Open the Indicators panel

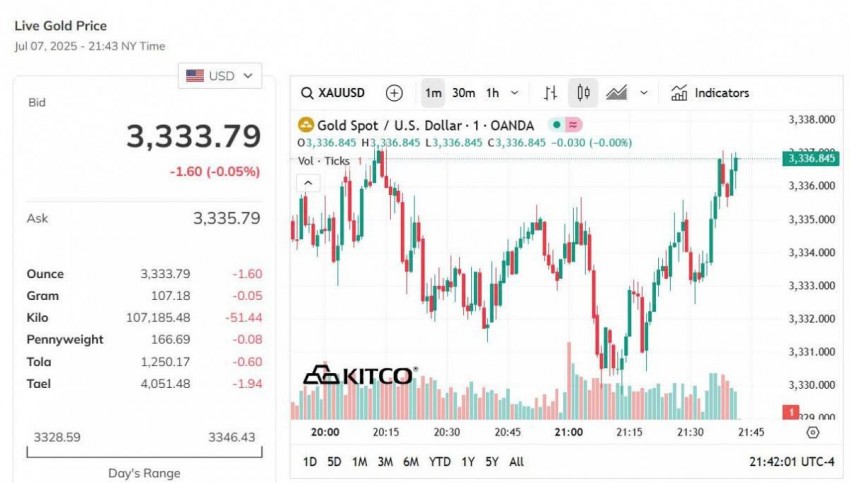point(710,93)
